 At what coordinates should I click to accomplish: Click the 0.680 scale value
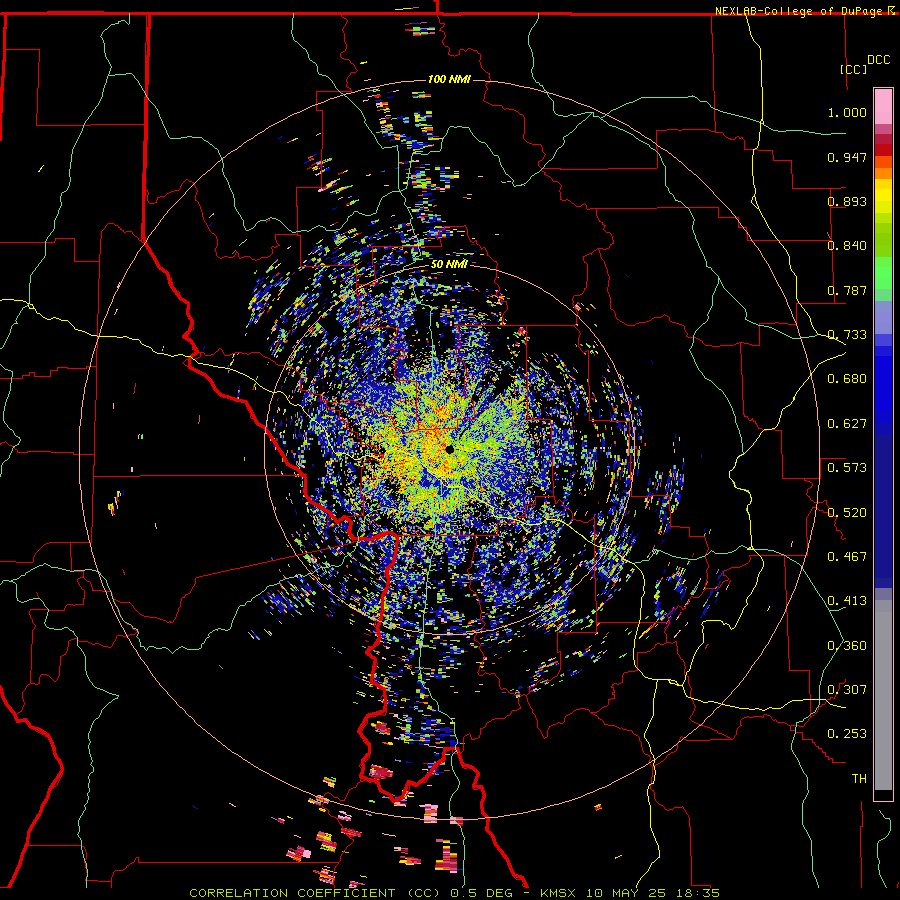pos(847,379)
